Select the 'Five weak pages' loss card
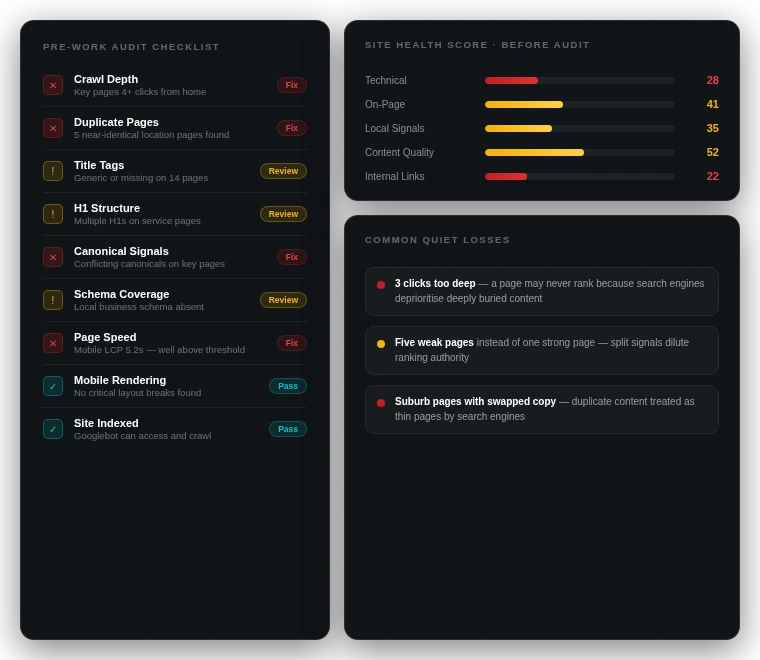 point(541,350)
